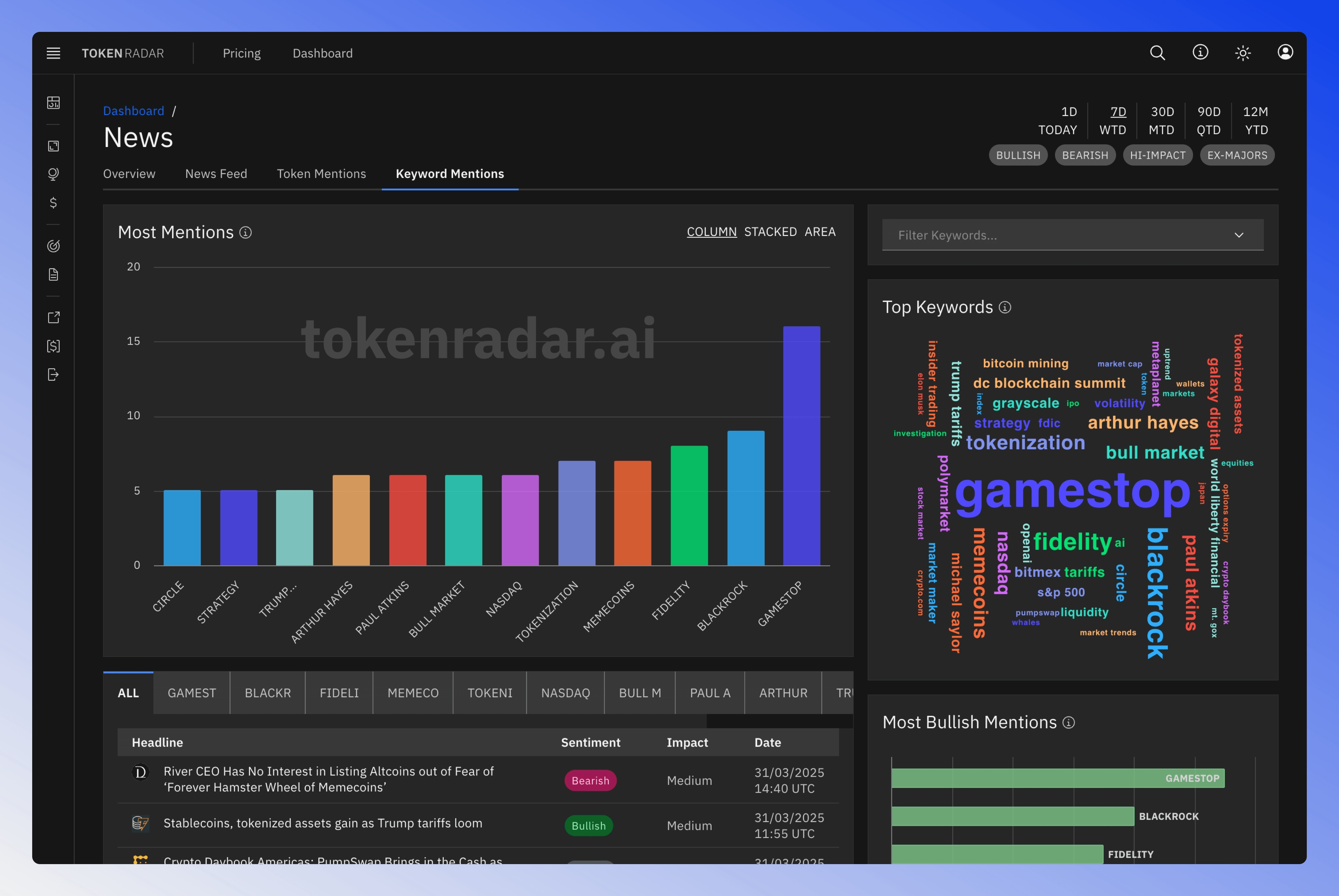This screenshot has height=896, width=1339.
Task: Open the Stablecoins tokenized assets headline
Action: 323,823
